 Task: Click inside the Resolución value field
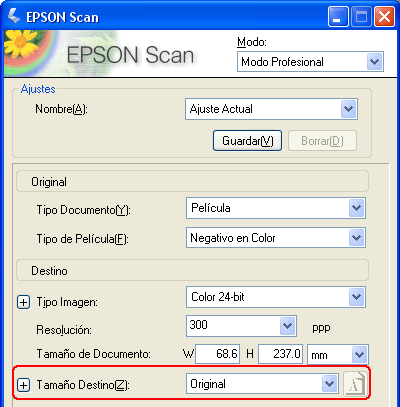tap(233, 326)
